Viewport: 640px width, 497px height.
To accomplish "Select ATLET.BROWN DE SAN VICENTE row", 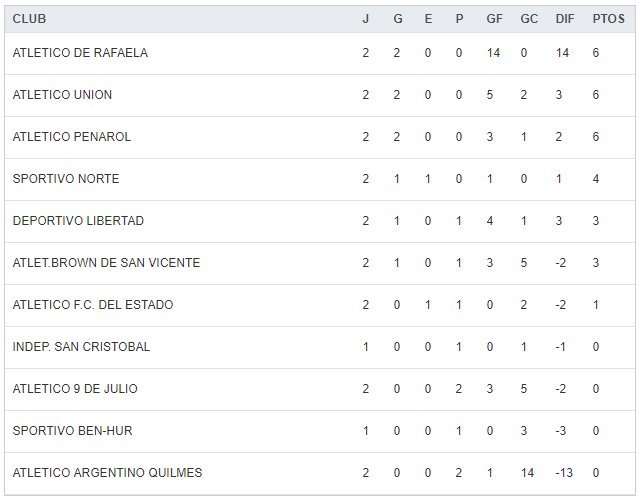I will (x=106, y=263).
